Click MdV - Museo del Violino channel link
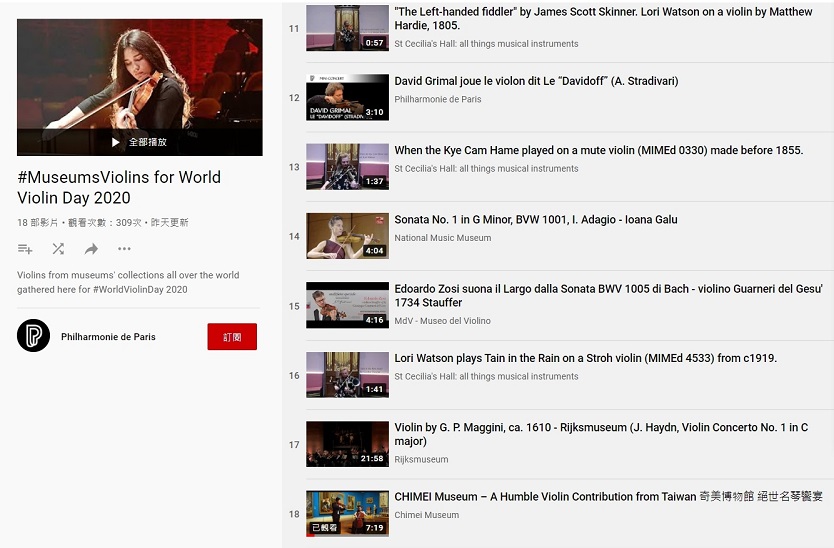The height and width of the screenshot is (548, 834). coord(443,321)
